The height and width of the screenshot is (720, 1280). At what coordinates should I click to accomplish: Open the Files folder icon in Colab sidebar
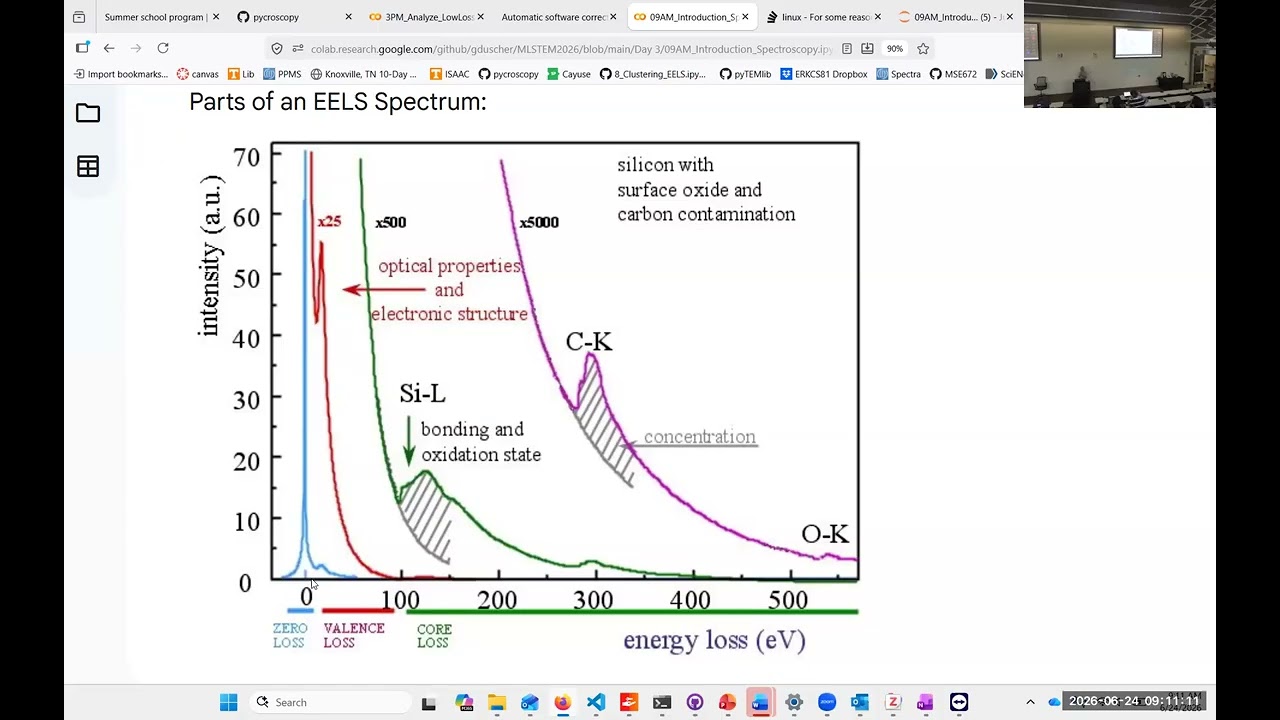(x=88, y=113)
